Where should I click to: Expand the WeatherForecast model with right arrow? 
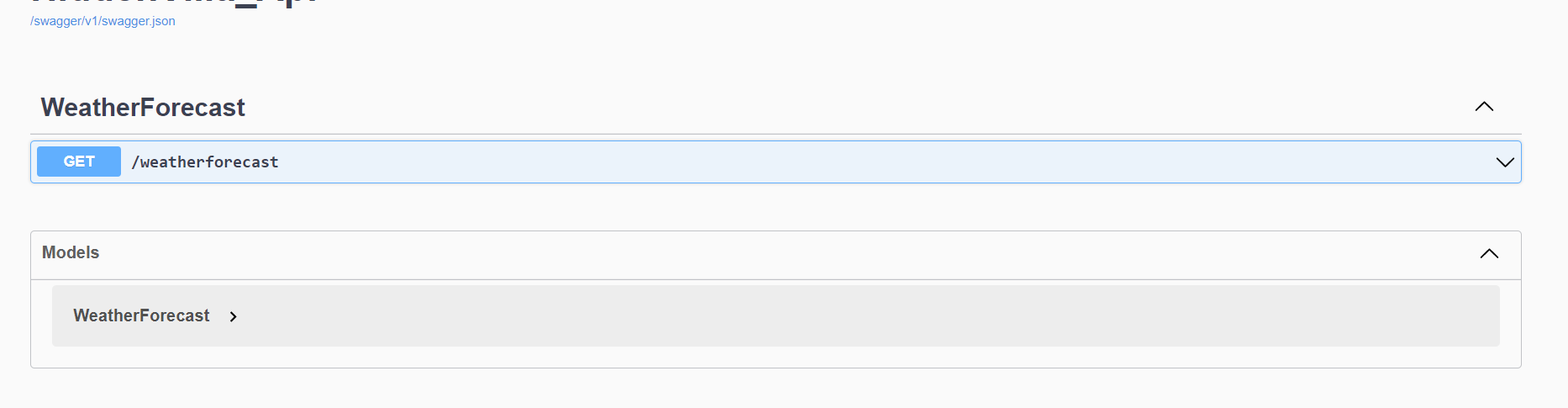pyautogui.click(x=234, y=316)
